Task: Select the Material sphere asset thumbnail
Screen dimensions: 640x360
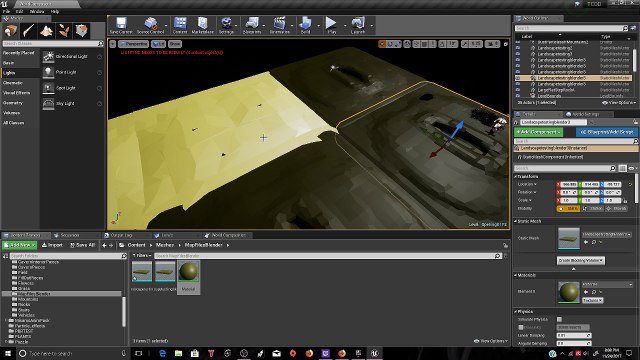Action: tap(188, 271)
